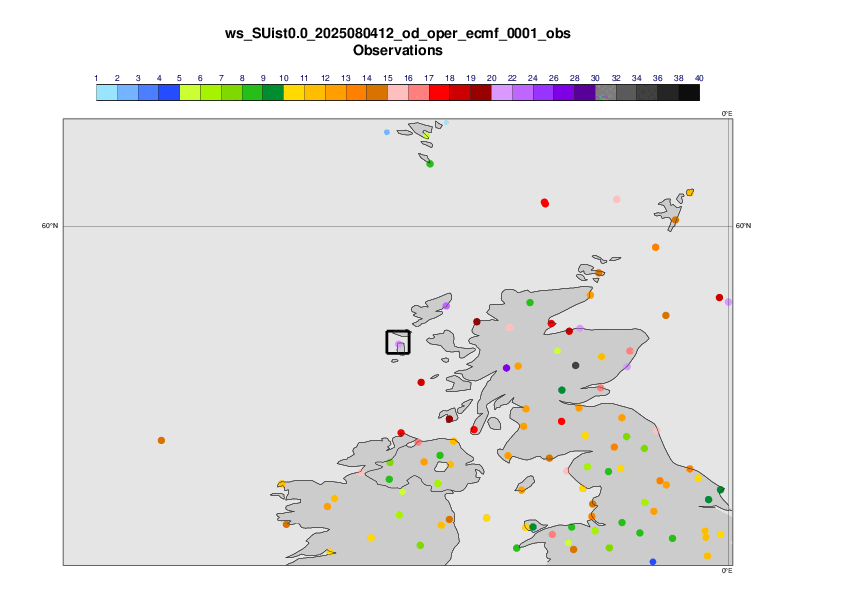Select the light blue dot west of the Faroe Islands
This screenshot has width=842, height=596.
pyautogui.click(x=387, y=132)
